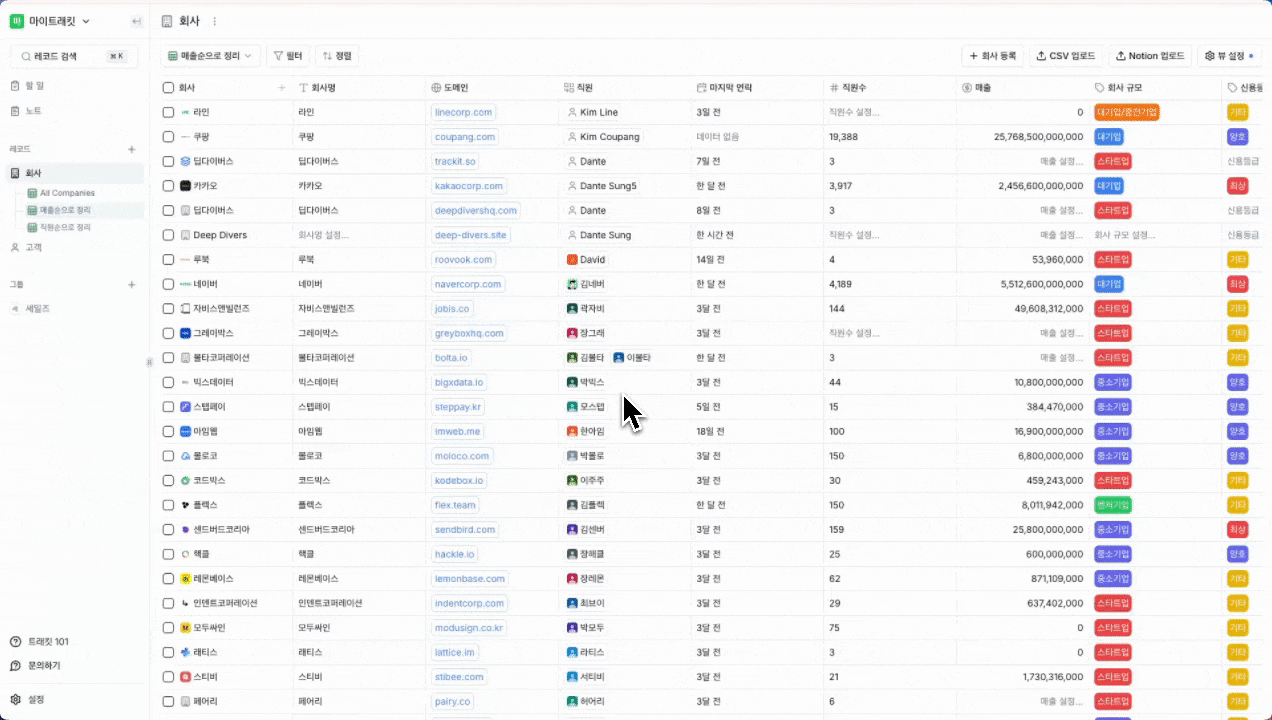Screen dimensions: 1272x720
Task: Open 트래킷 101 help icon
Action: [x=16, y=642]
